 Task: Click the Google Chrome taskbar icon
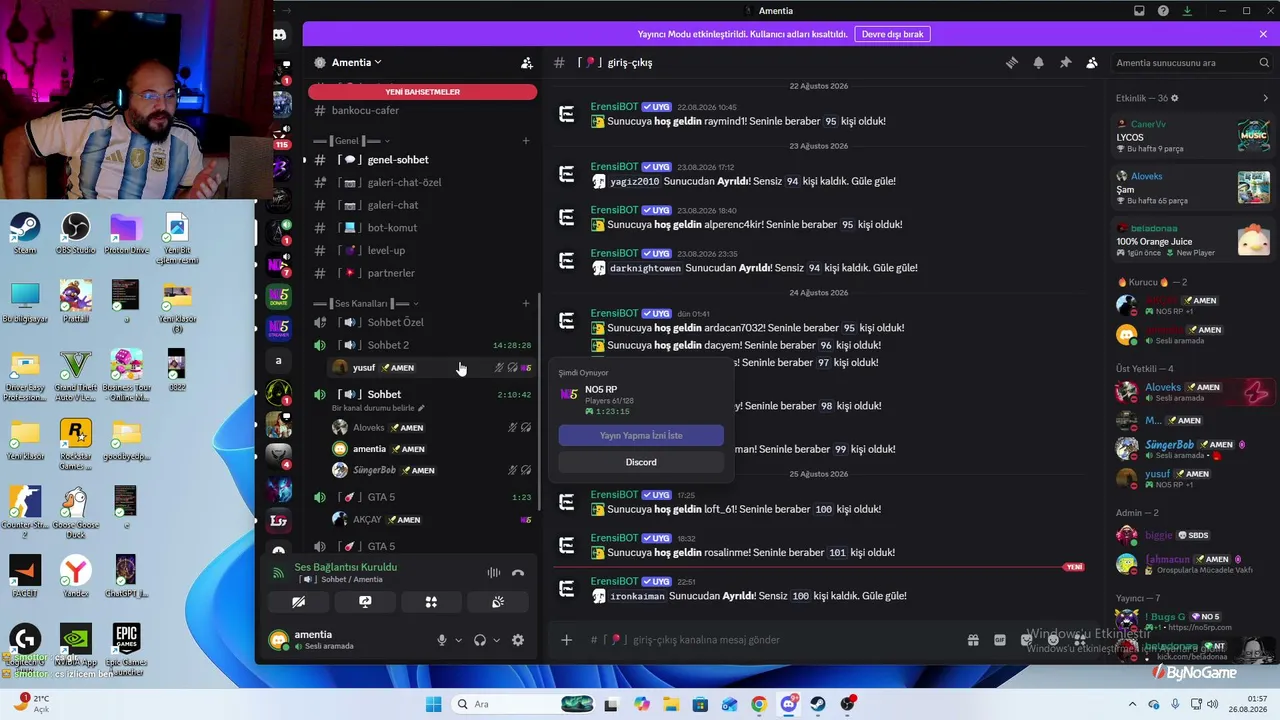click(759, 704)
